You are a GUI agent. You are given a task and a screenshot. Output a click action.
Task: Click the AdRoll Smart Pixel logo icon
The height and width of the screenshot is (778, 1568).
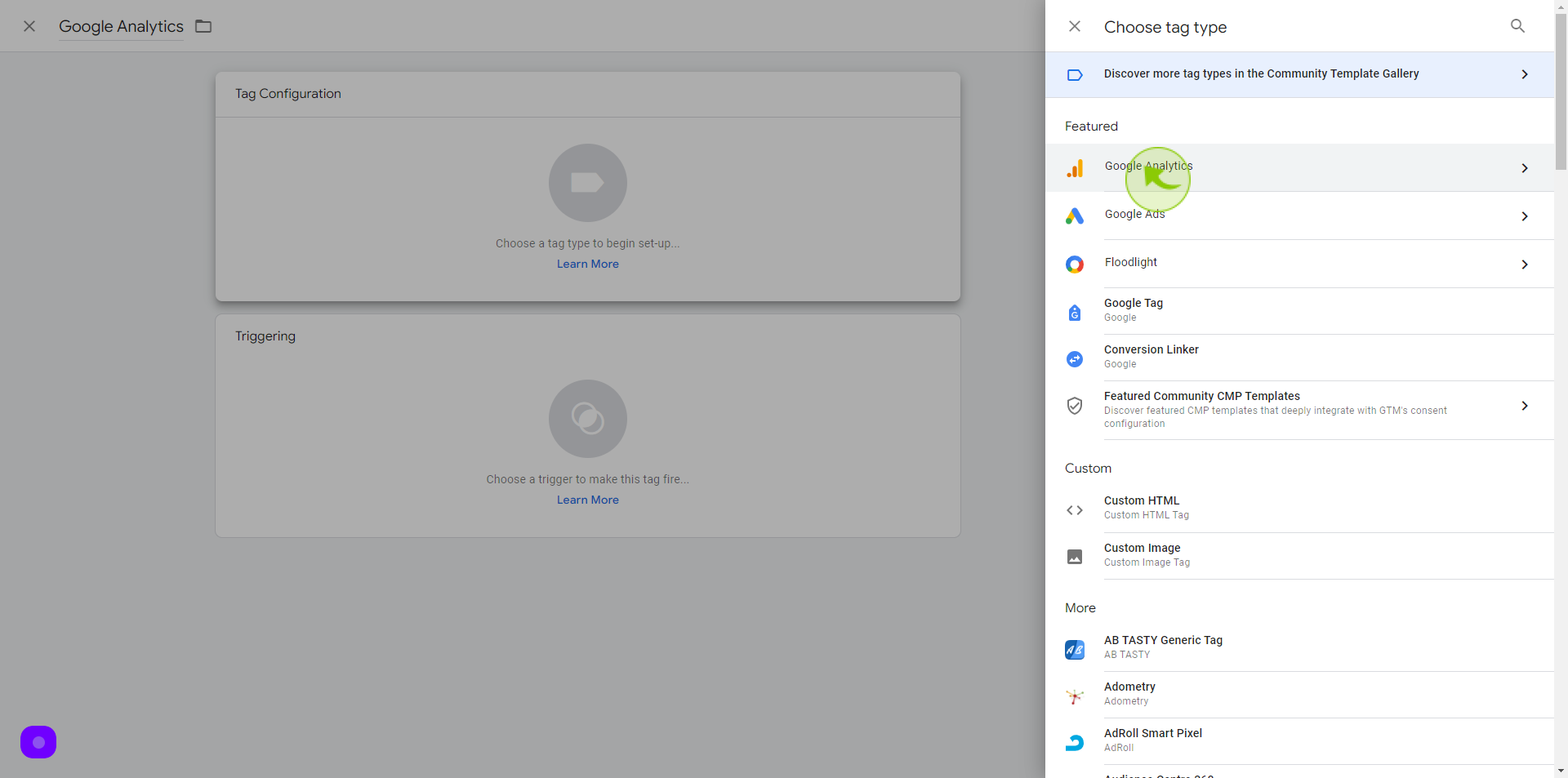pyautogui.click(x=1075, y=743)
